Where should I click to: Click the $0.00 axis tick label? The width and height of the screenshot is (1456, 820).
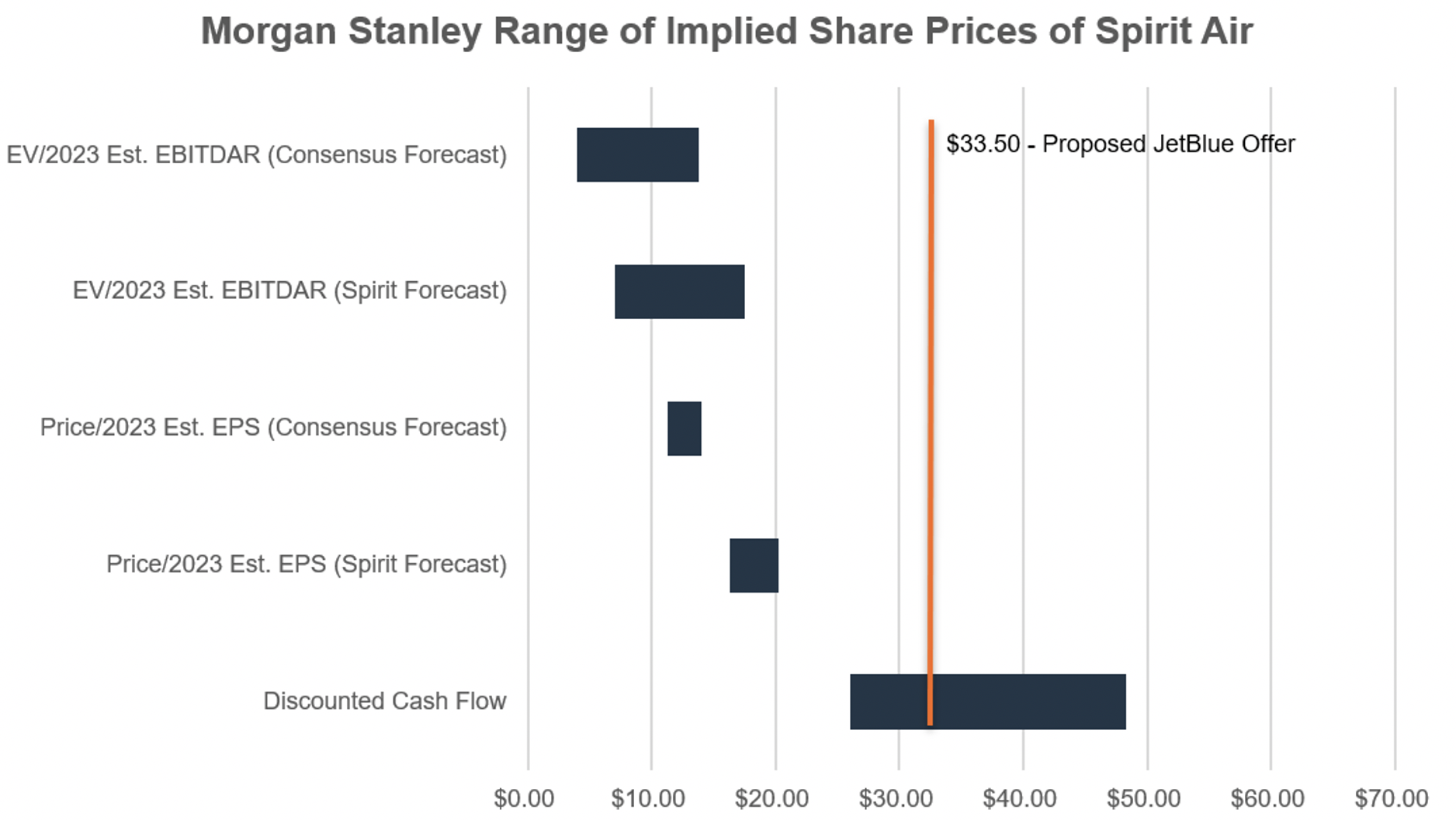point(524,798)
